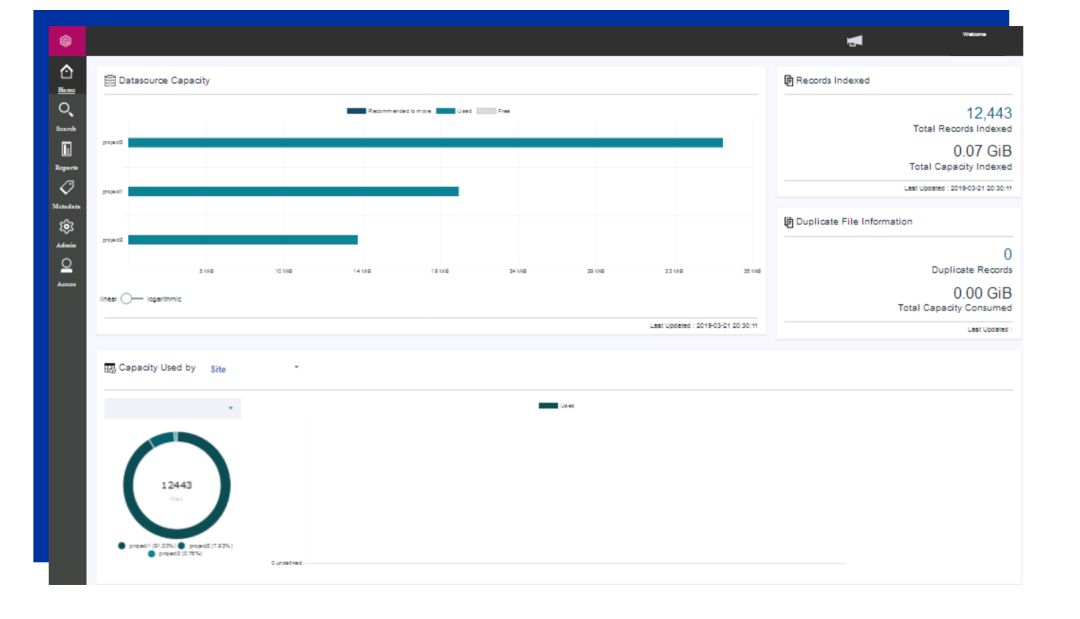The height and width of the screenshot is (619, 1080).
Task: Click the 'logarithmic' label
Action: click(164, 299)
